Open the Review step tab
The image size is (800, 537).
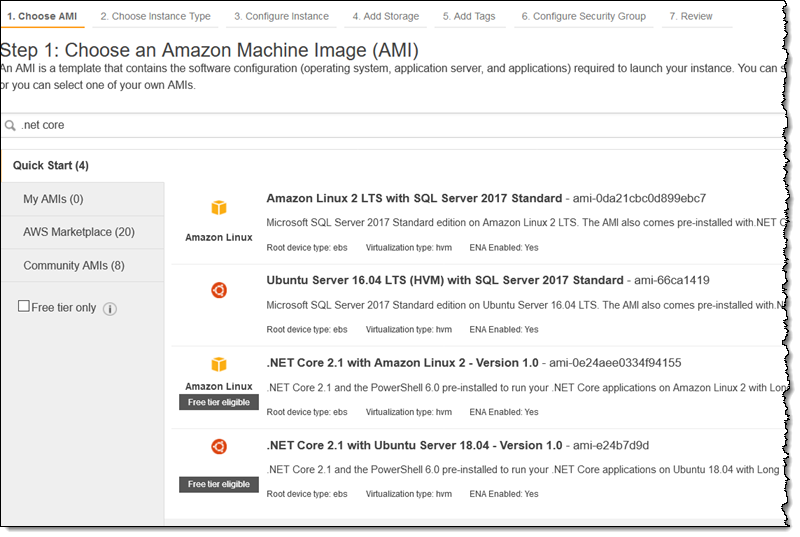[691, 17]
